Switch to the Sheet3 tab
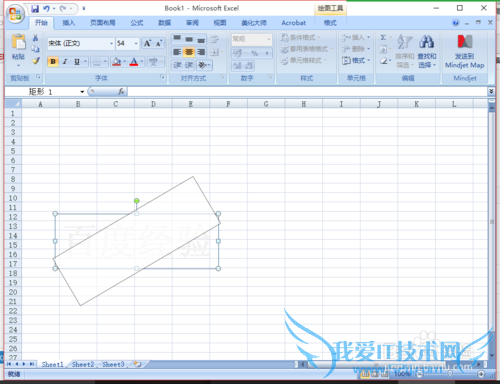 (x=113, y=364)
